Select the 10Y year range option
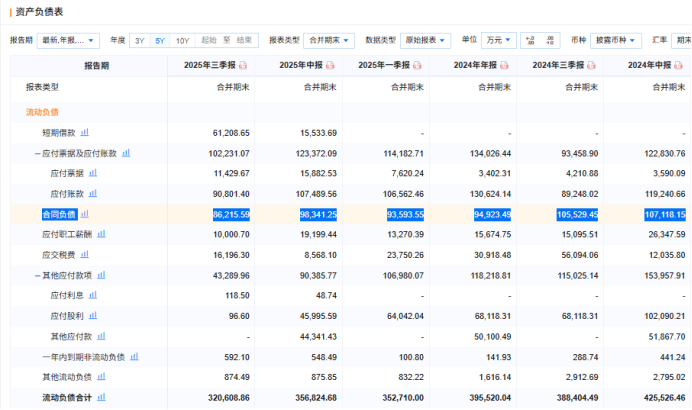692x410 pixels. [x=182, y=40]
